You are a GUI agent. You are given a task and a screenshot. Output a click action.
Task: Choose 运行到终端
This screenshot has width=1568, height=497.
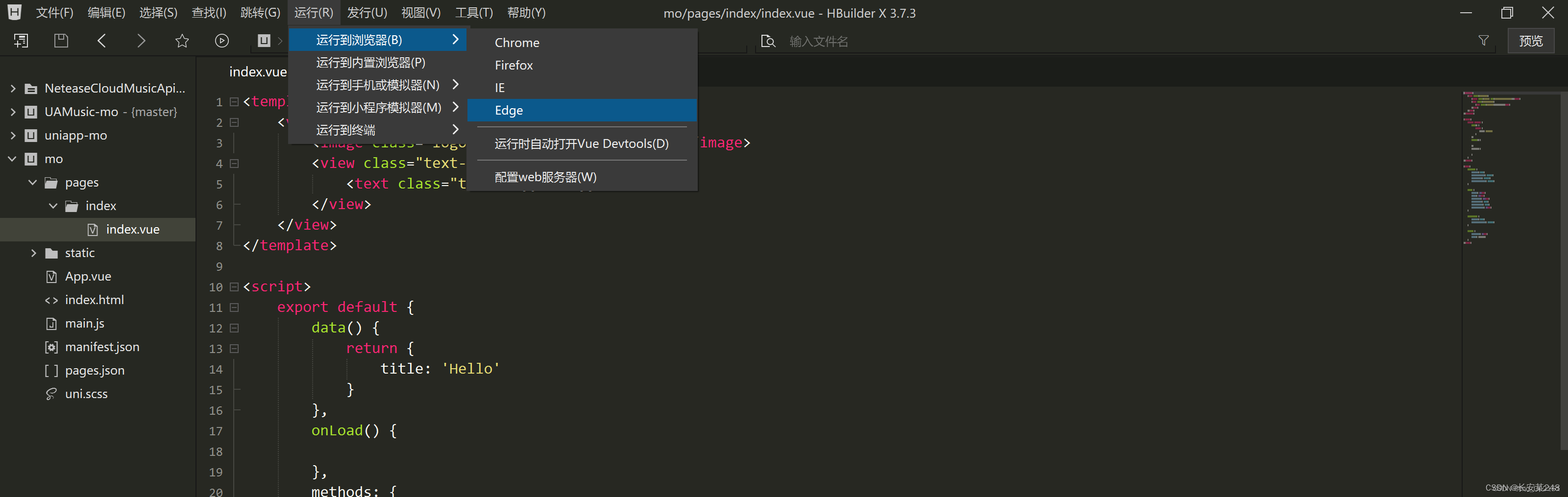coord(377,130)
